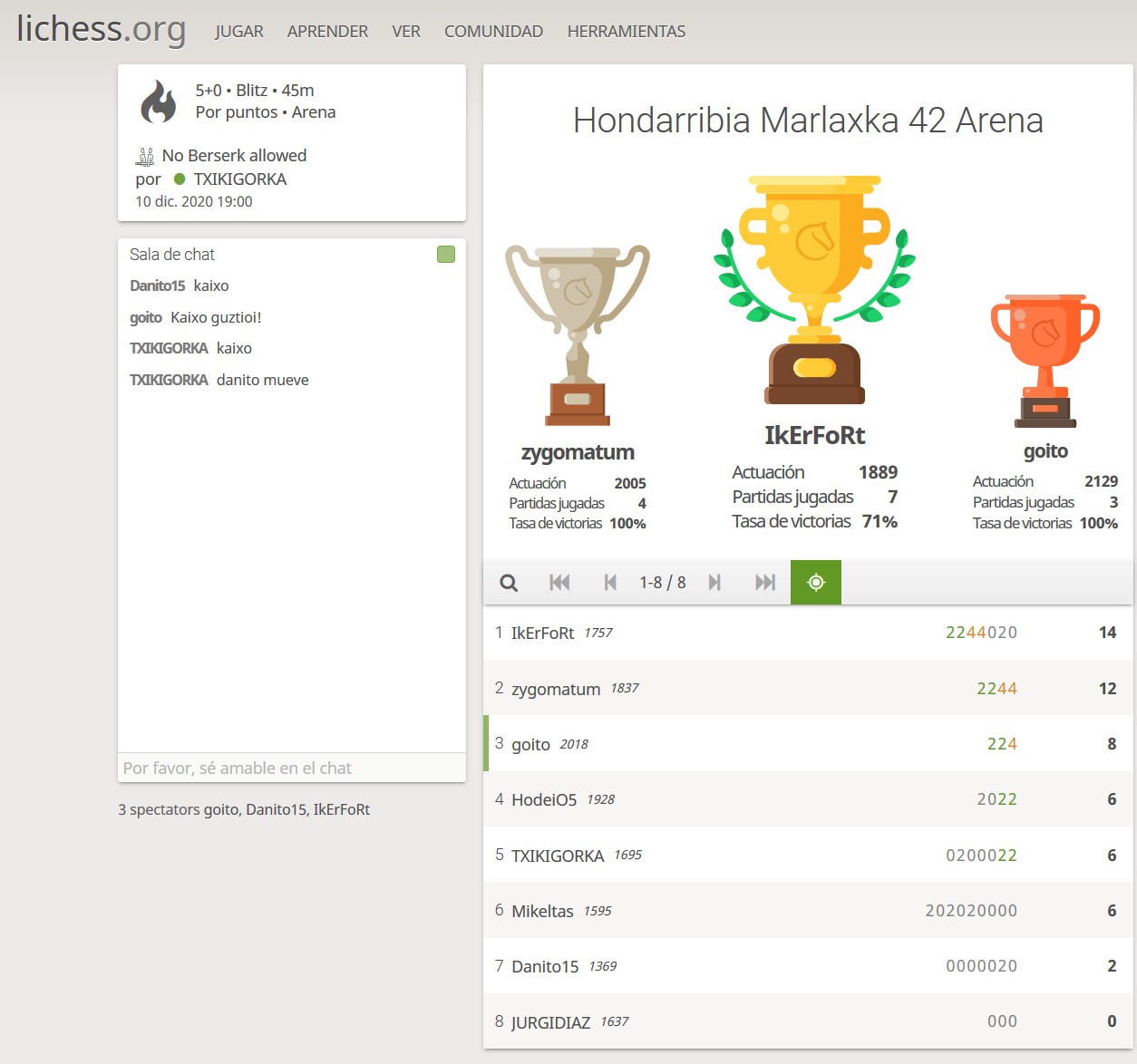Open the COMUNIDAD menu

(493, 32)
